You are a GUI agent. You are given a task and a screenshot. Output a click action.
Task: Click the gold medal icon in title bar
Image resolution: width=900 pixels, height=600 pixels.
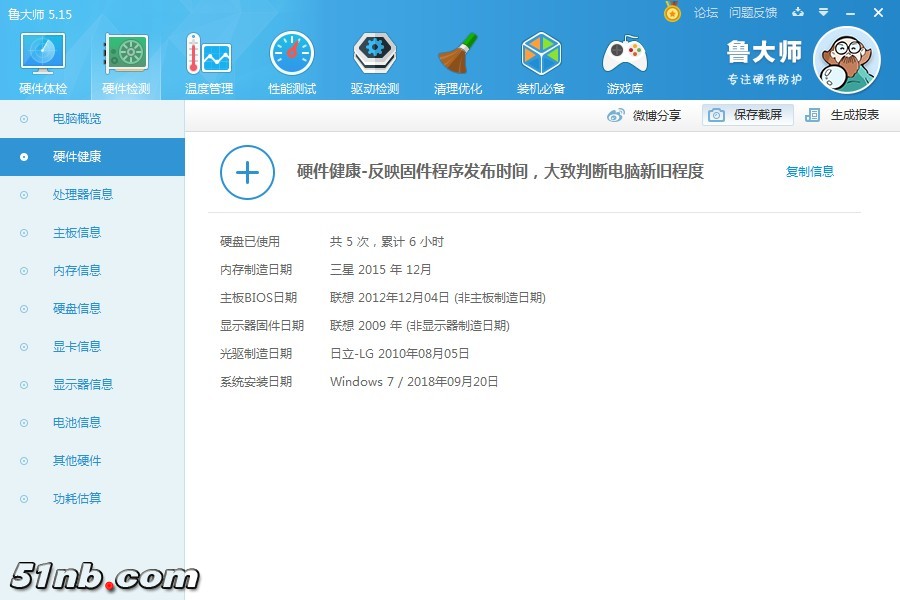[673, 13]
